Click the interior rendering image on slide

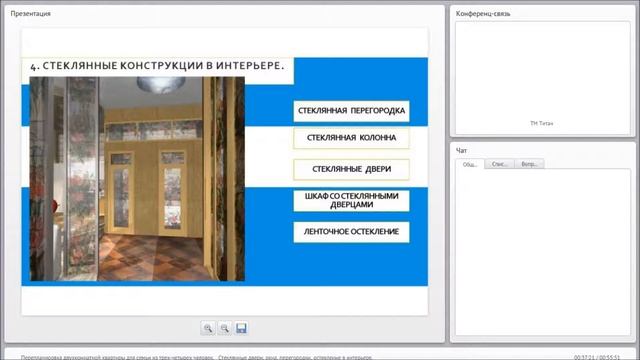pyautogui.click(x=137, y=179)
